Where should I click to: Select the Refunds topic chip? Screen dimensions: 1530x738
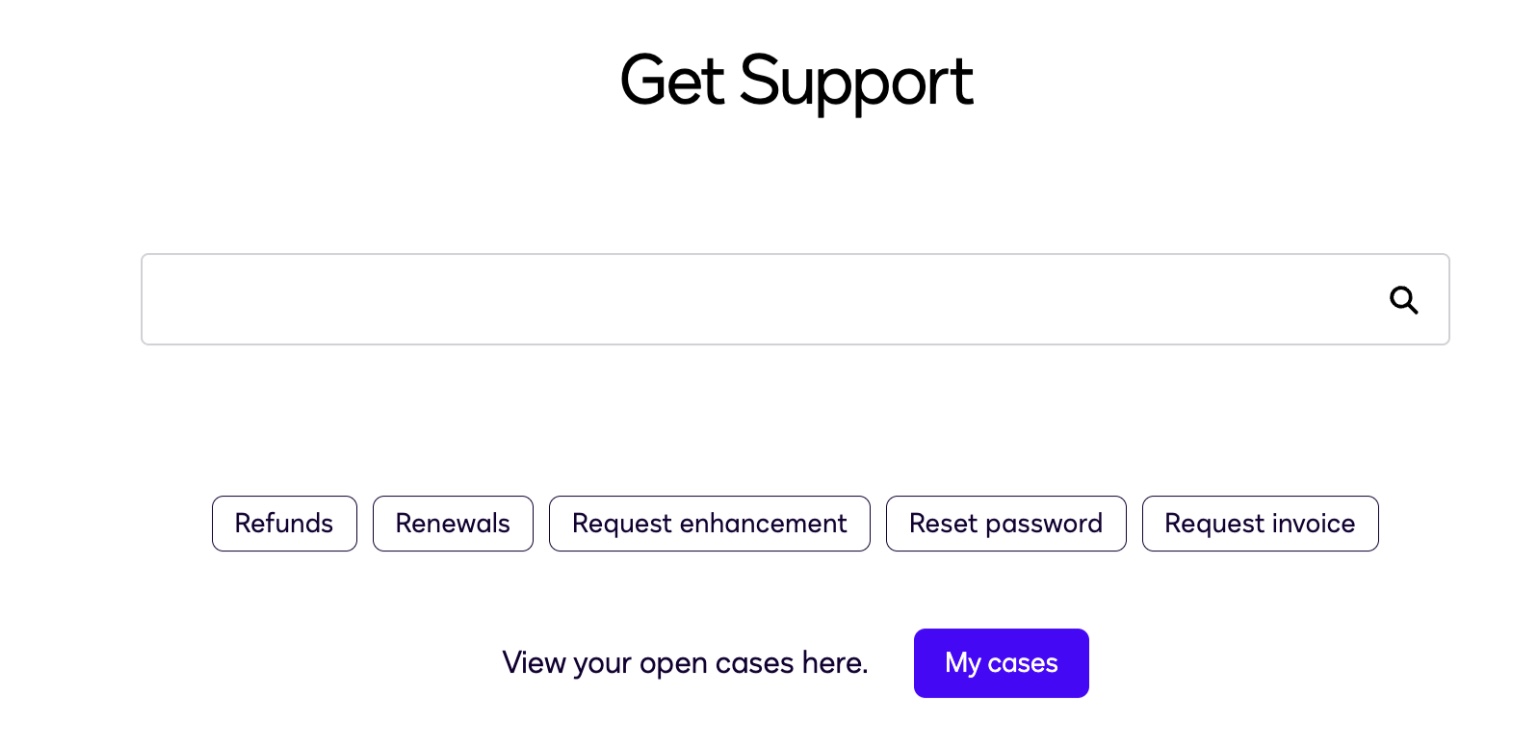[284, 524]
